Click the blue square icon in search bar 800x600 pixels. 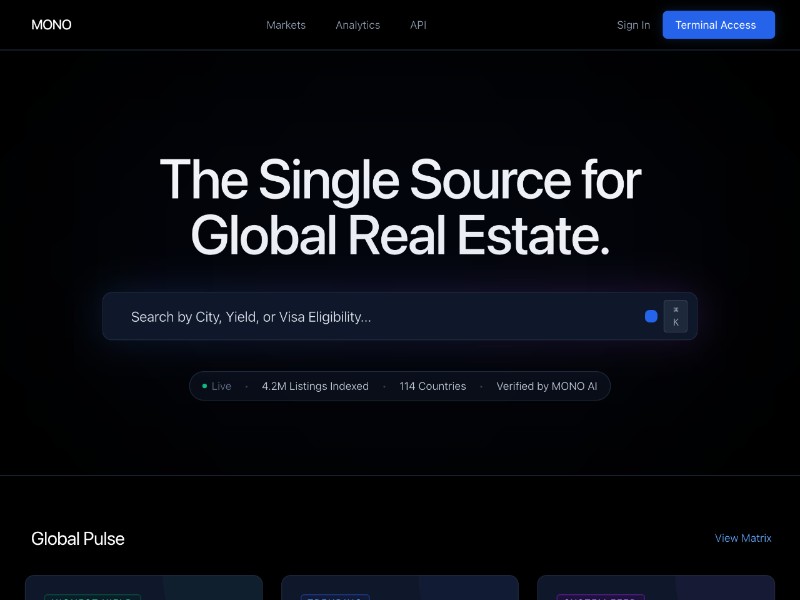point(651,316)
